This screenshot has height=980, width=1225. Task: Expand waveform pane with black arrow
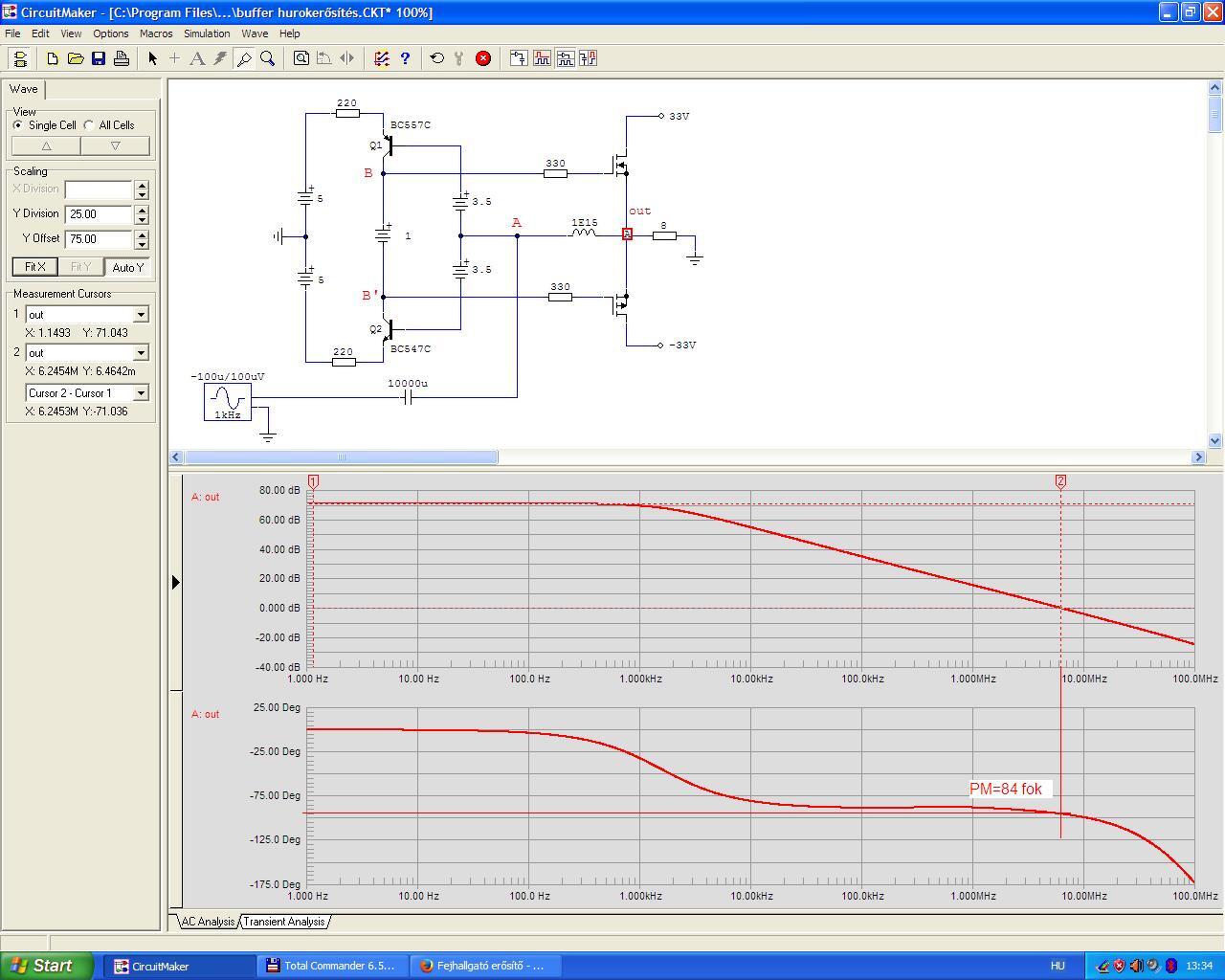coord(175,582)
